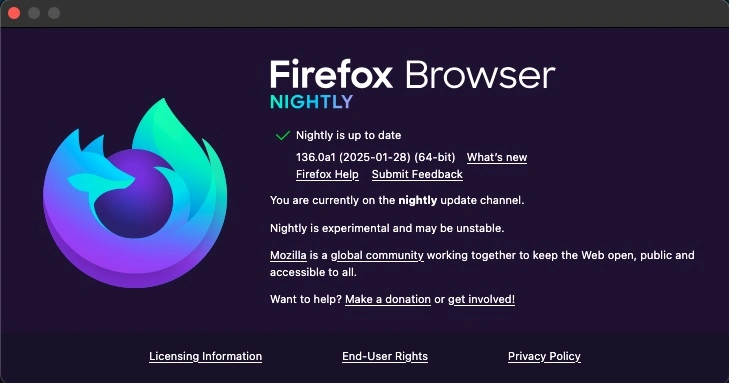Open the What's new link
The height and width of the screenshot is (383, 729).
pos(497,158)
